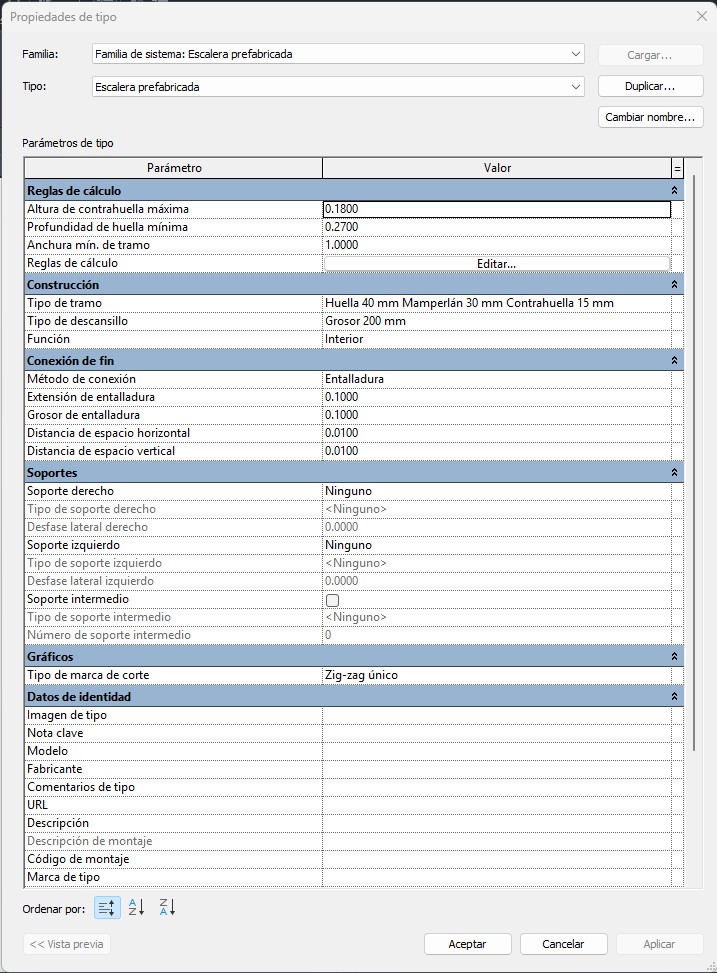Edit the Altura de contrahuella máxima value
717x973 pixels.
(x=496, y=210)
